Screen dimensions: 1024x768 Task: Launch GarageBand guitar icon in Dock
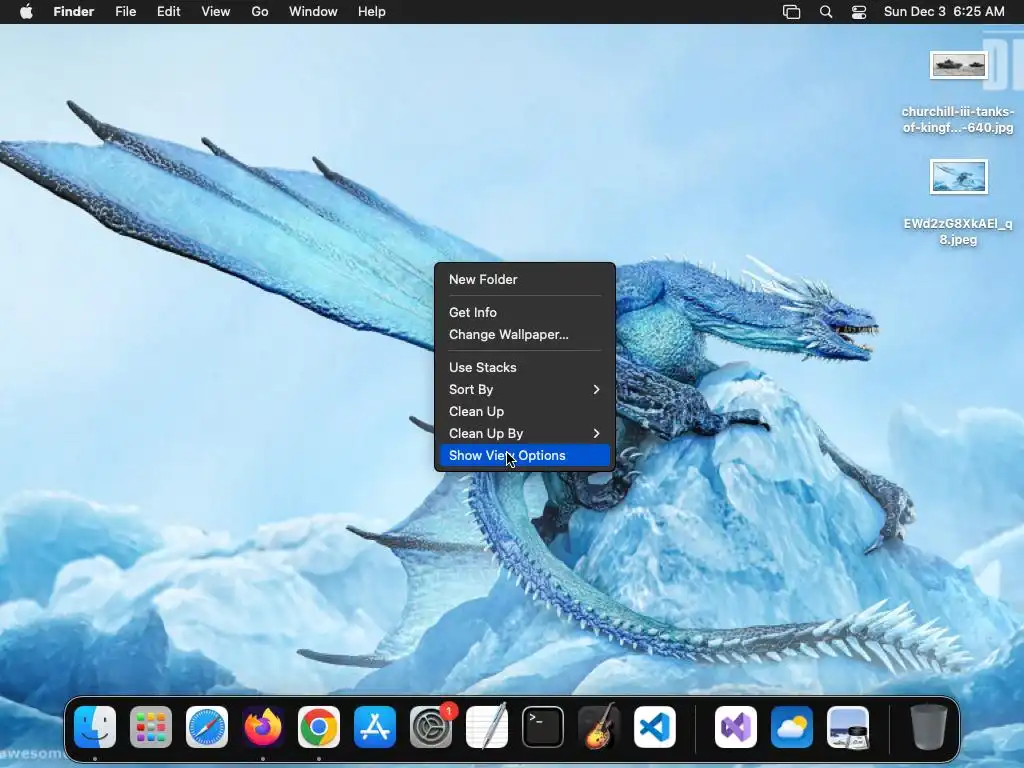click(x=599, y=727)
